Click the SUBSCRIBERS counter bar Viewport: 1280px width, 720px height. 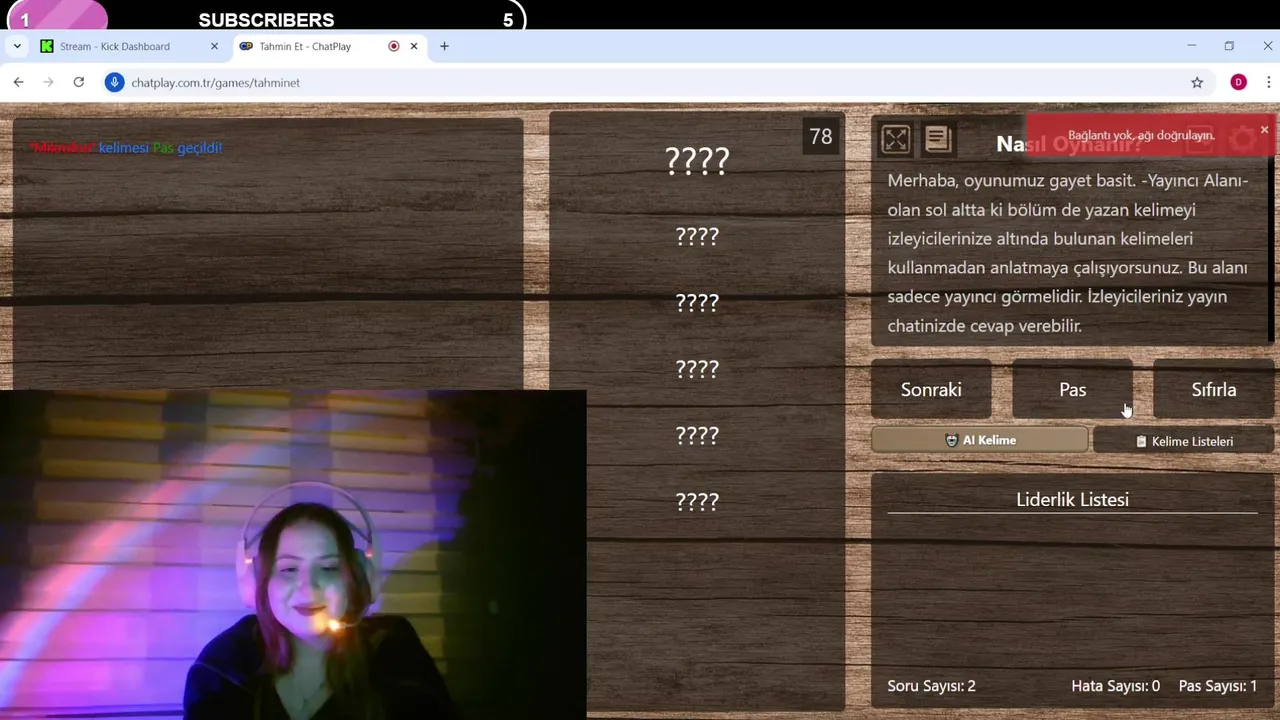click(x=266, y=15)
